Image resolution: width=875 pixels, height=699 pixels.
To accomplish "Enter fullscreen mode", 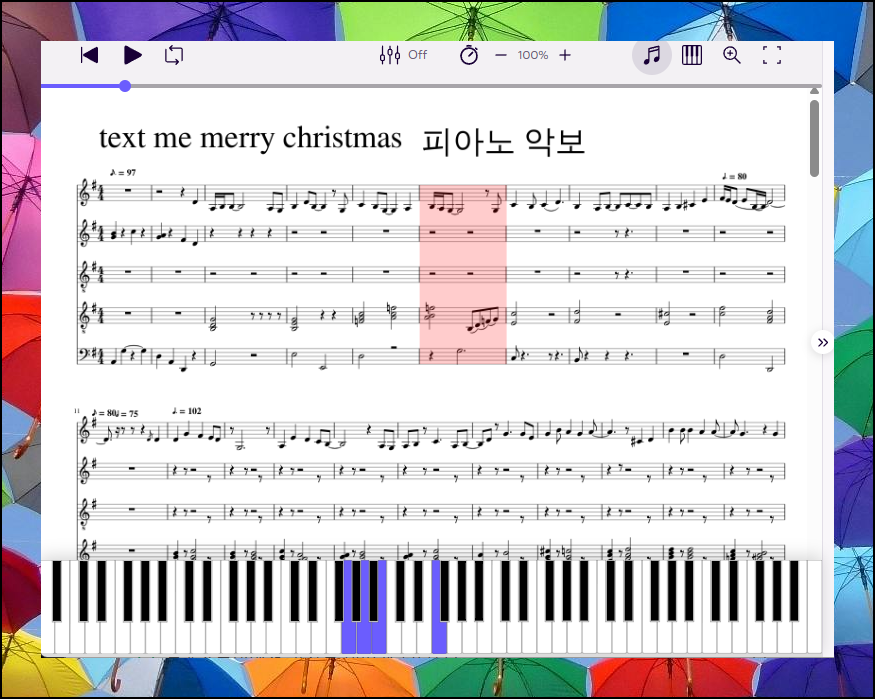I will tap(772, 55).
